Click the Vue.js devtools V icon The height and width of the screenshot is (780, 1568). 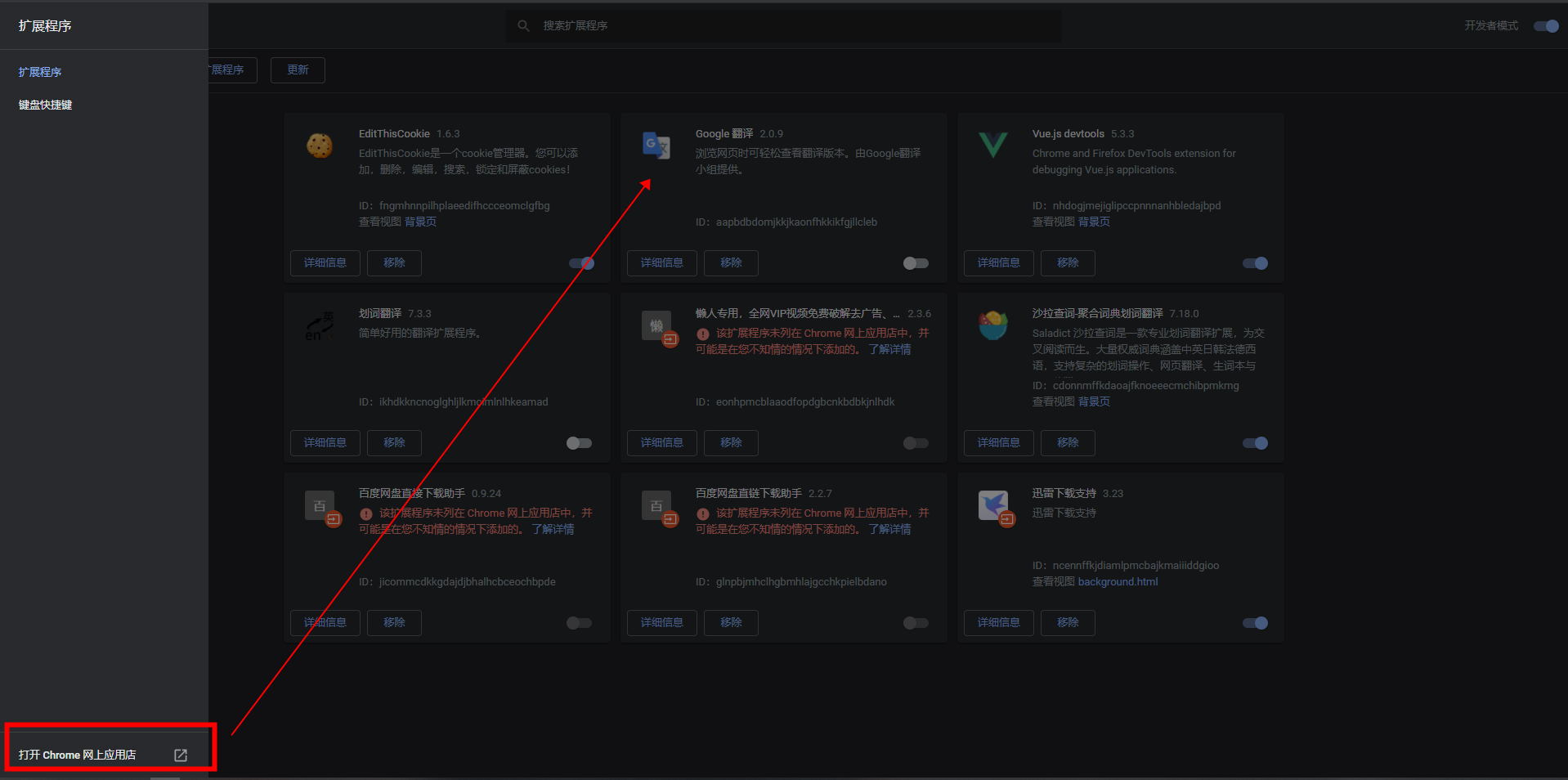[x=992, y=146]
